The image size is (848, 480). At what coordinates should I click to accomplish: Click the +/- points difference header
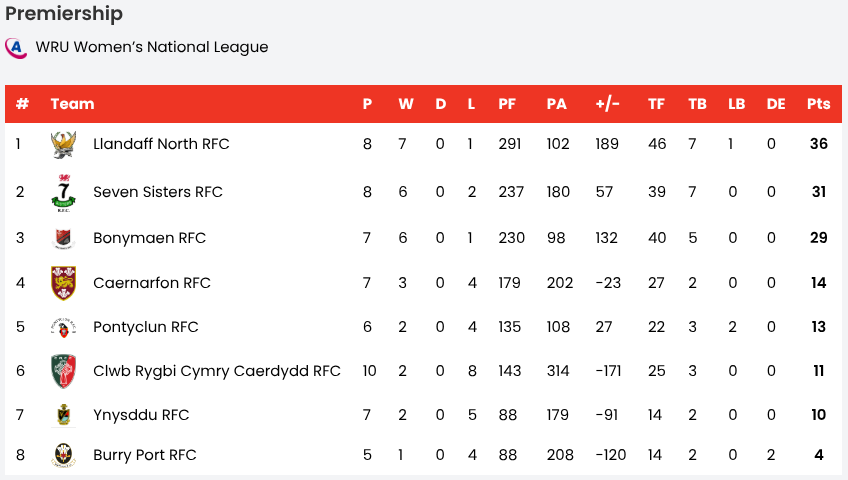607,104
